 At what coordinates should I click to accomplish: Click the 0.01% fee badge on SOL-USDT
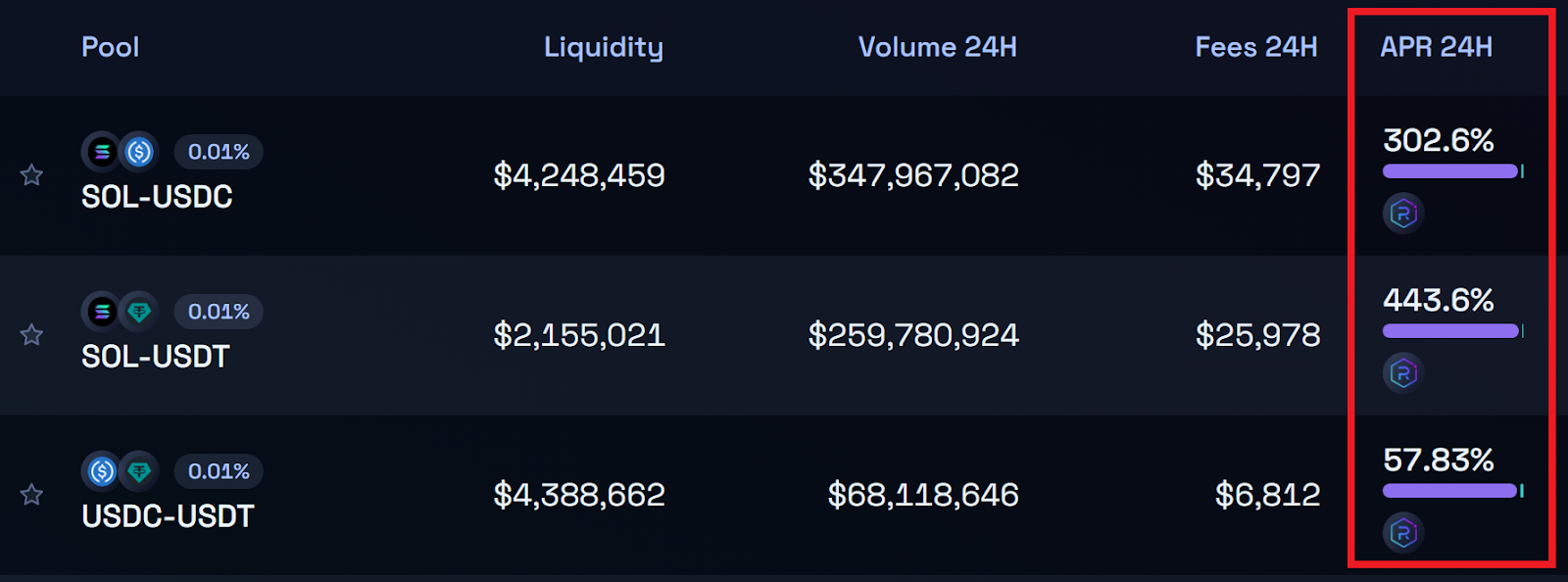[x=219, y=312]
